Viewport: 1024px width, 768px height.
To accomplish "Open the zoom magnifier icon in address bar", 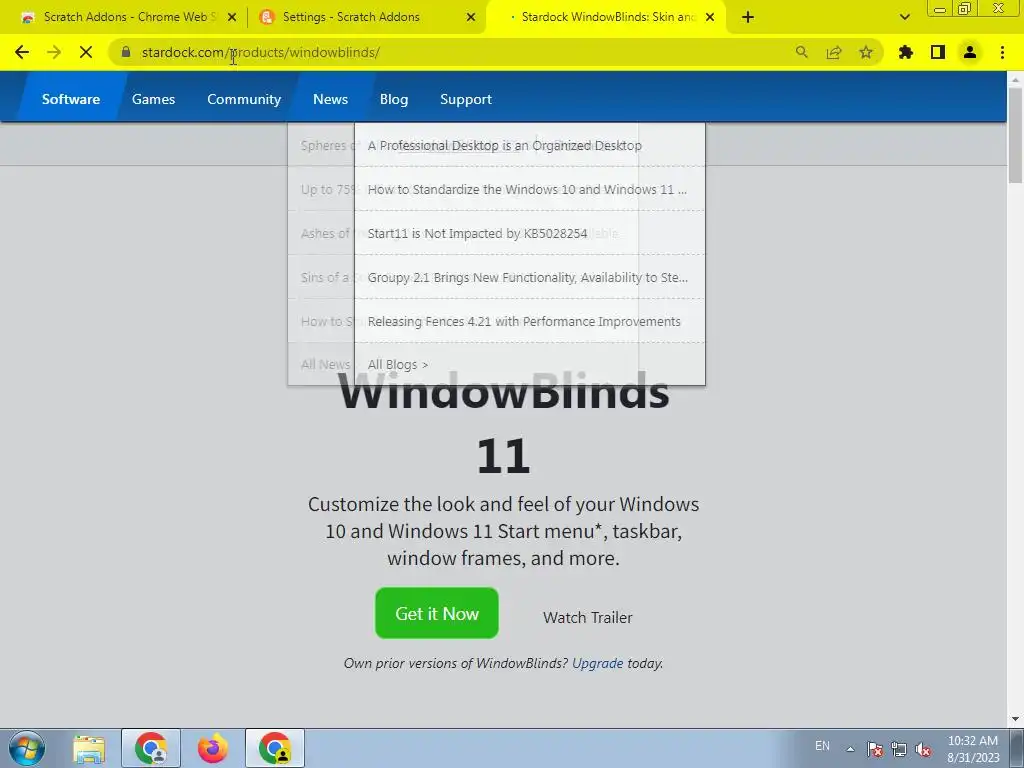I will pos(801,52).
